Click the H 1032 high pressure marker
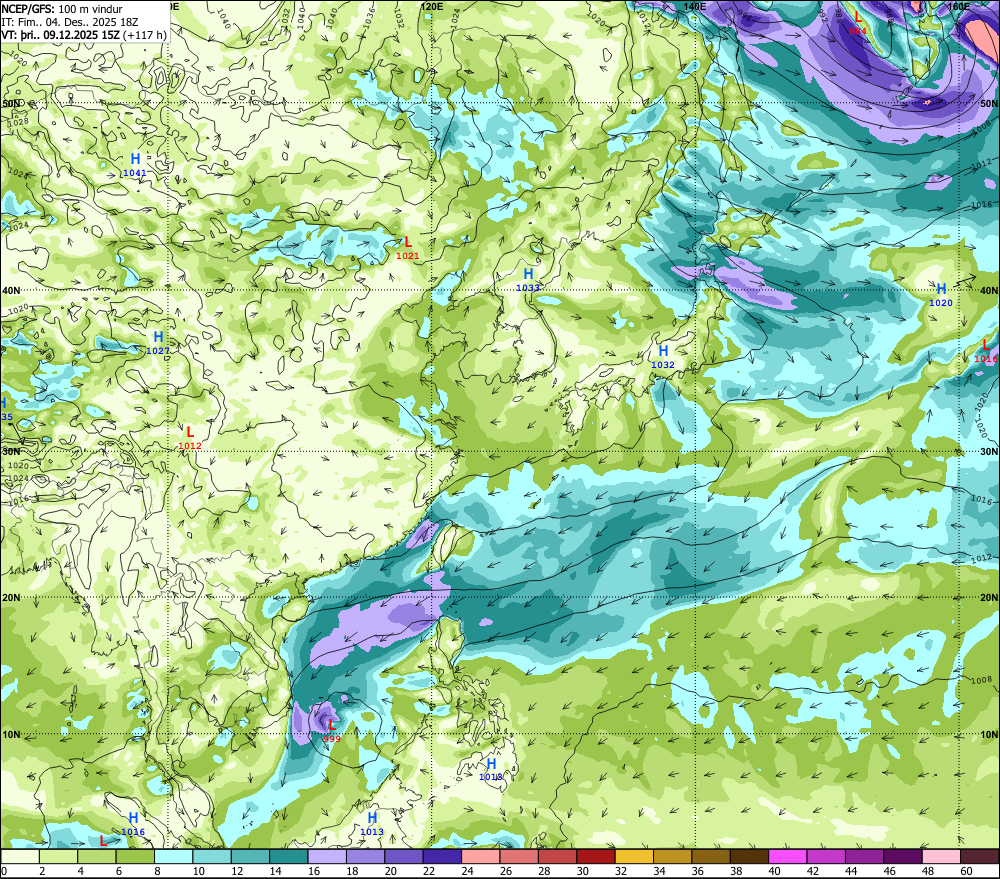The width and height of the screenshot is (1000, 879). coord(663,357)
